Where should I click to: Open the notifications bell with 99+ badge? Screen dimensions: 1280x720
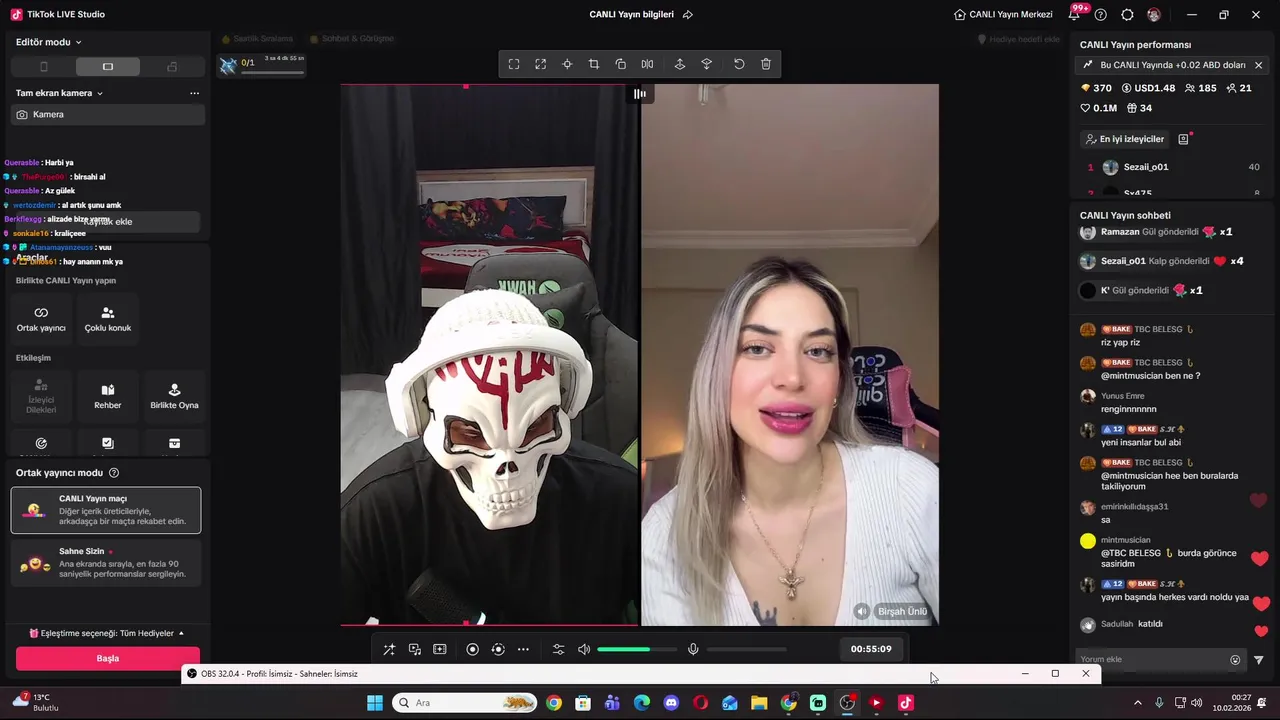pos(1075,15)
